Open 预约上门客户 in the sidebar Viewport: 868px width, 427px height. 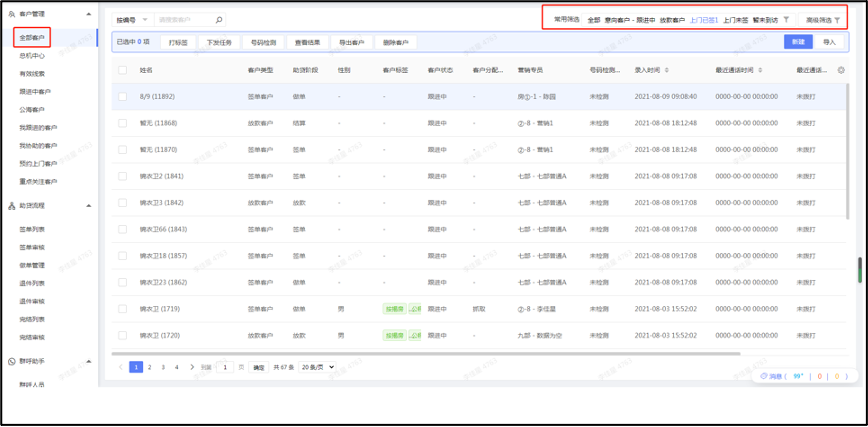pyautogui.click(x=38, y=163)
